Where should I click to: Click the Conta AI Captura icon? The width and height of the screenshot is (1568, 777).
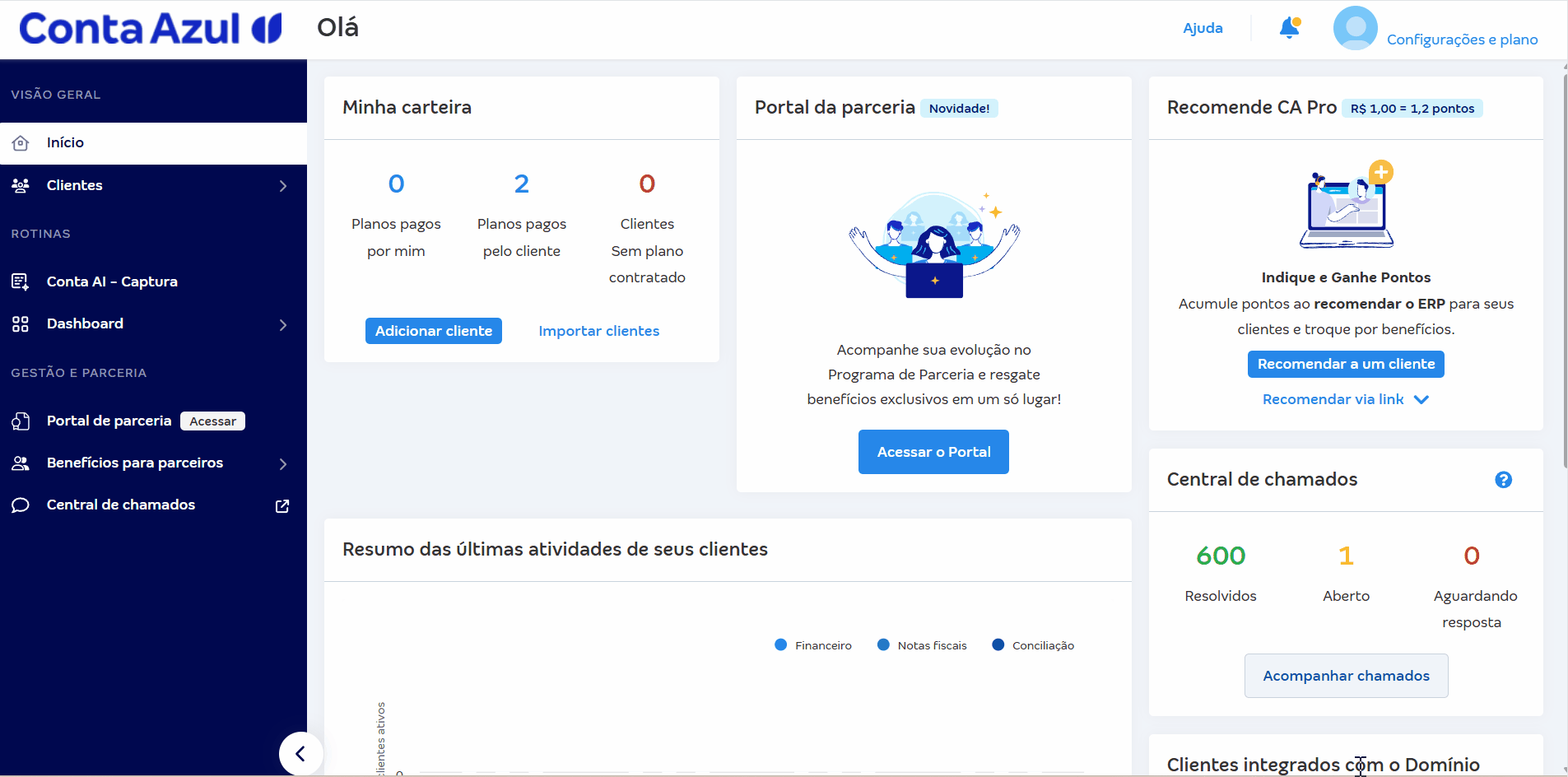pos(21,282)
